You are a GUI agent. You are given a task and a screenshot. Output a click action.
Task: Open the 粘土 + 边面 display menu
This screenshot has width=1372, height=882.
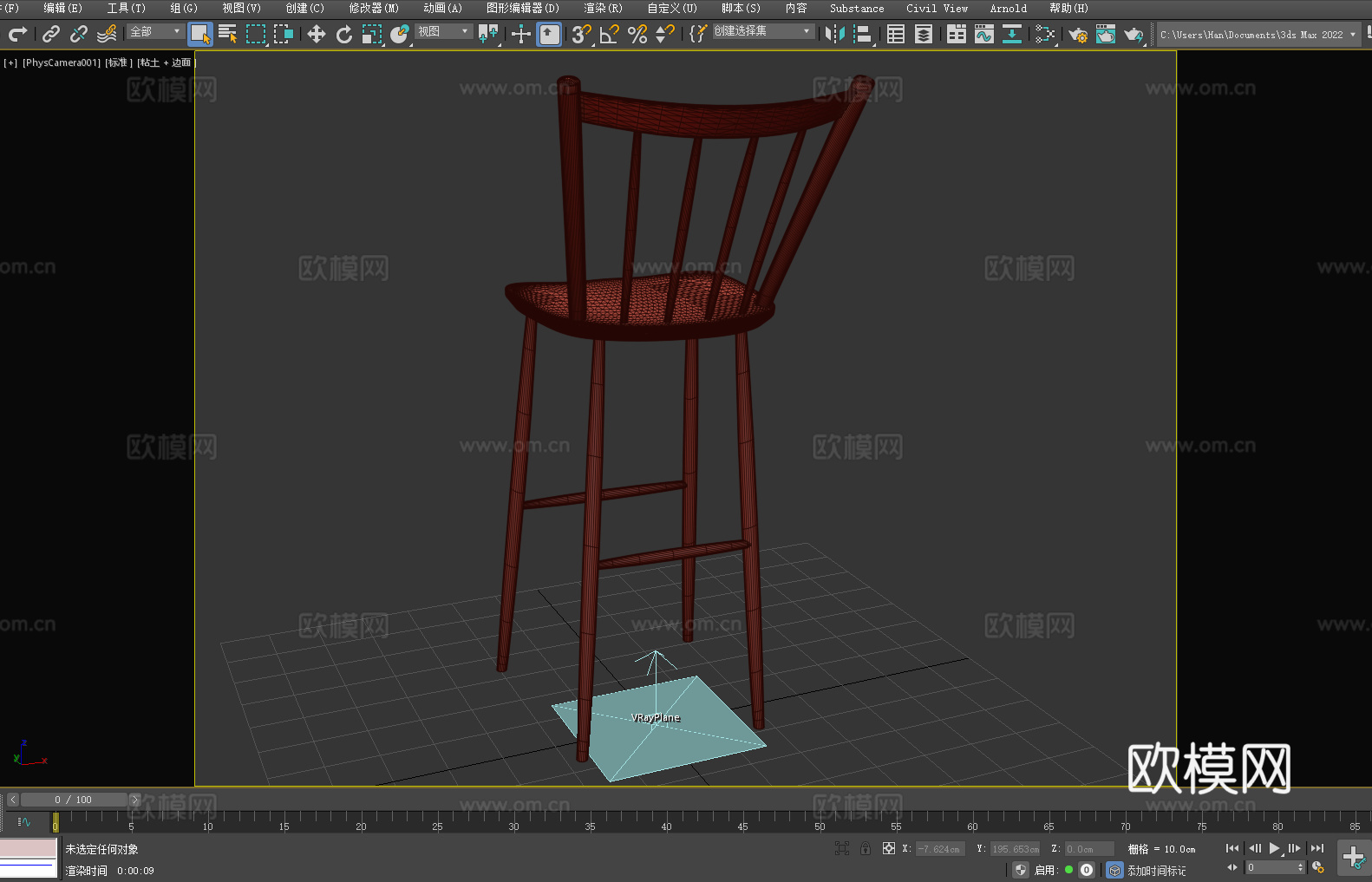pyautogui.click(x=166, y=62)
